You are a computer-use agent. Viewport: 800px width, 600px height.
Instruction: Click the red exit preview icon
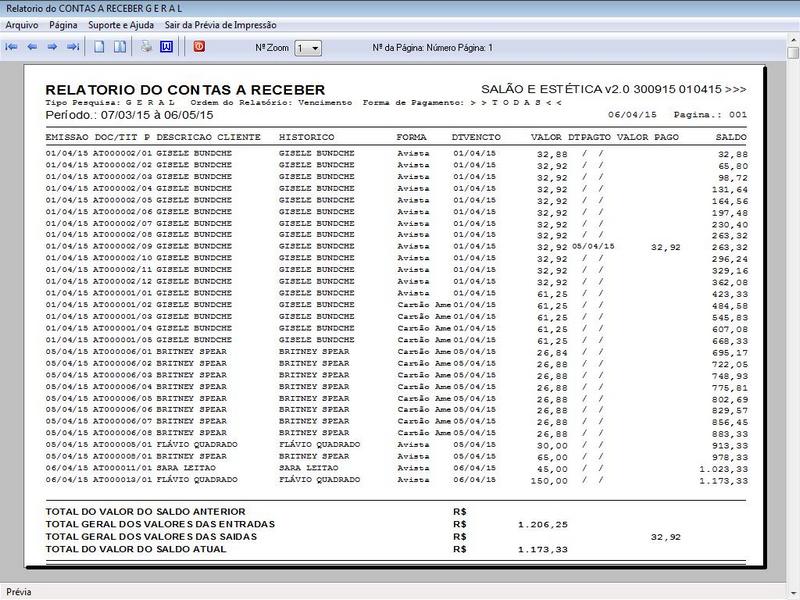[x=199, y=46]
